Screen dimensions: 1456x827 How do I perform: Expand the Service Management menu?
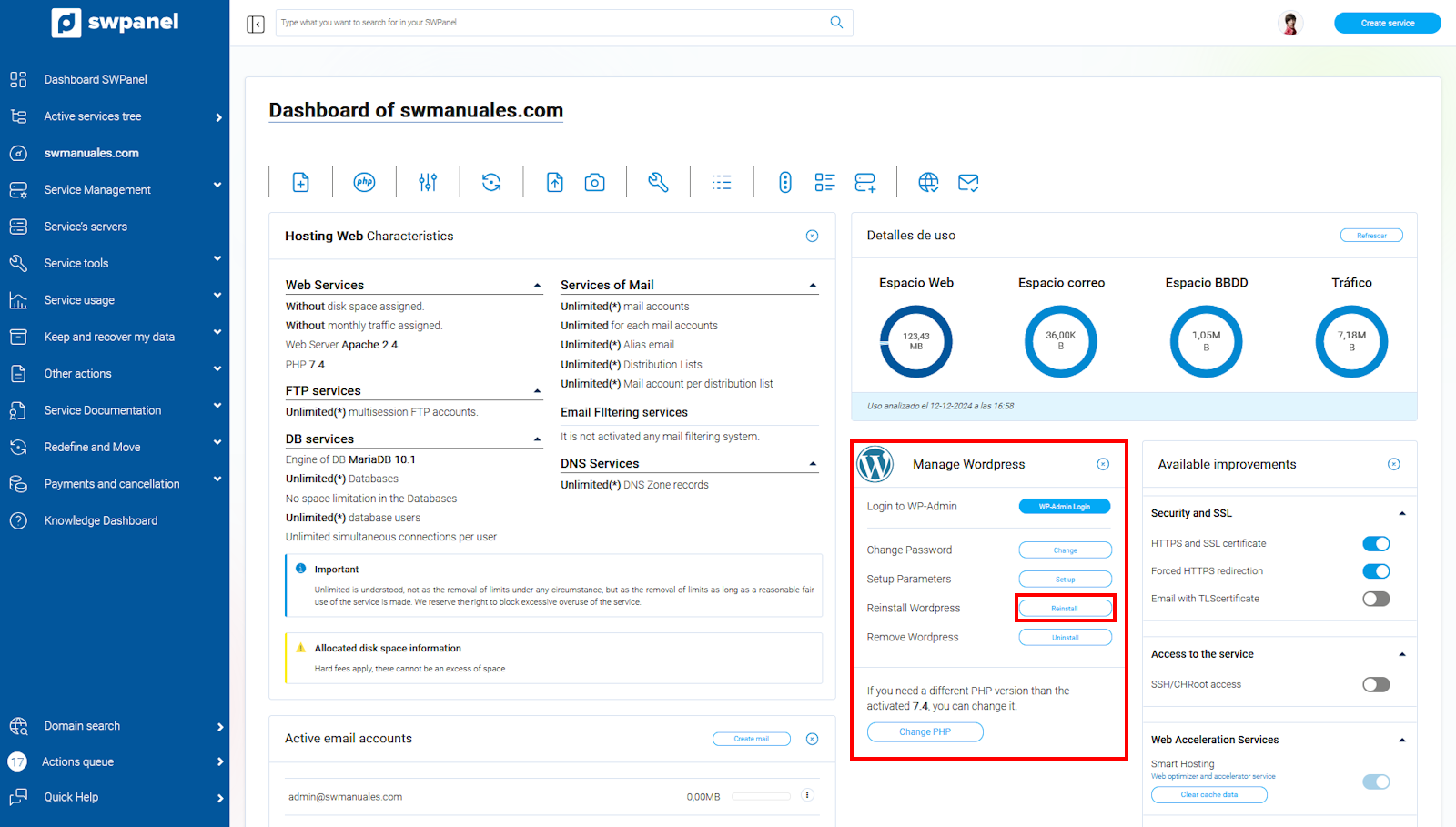[97, 189]
